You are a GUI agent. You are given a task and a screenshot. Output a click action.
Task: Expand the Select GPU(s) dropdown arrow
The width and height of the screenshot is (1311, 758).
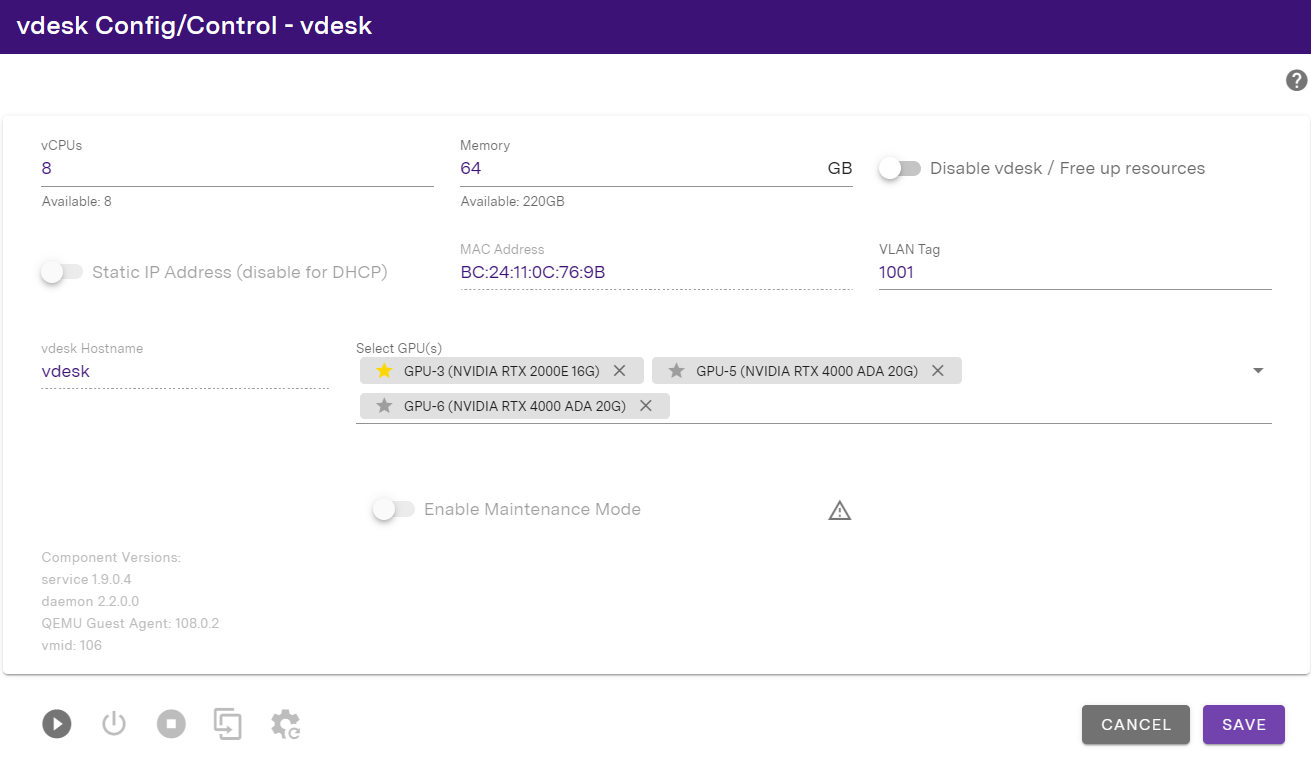[1258, 371]
